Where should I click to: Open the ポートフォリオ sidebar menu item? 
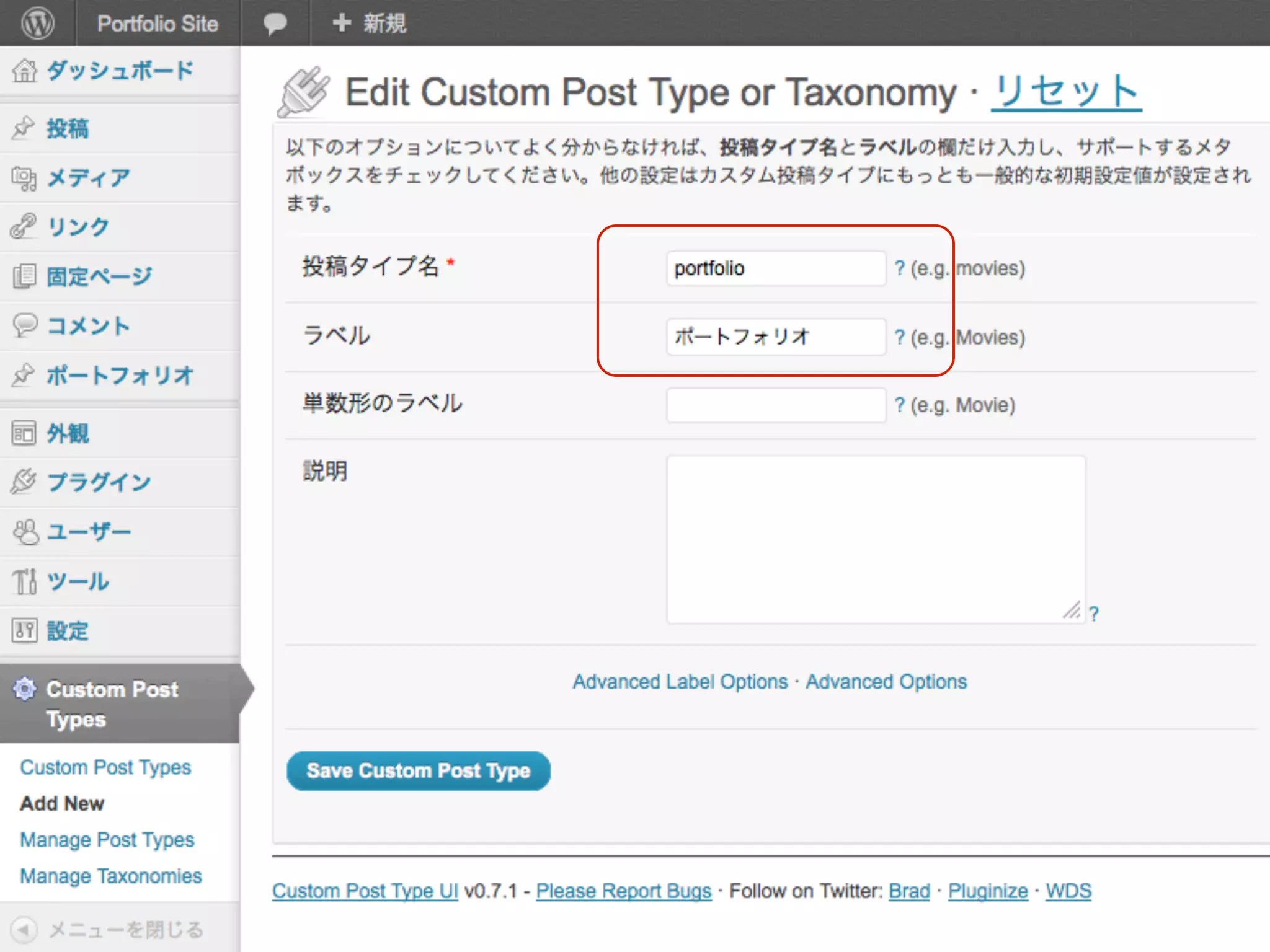click(120, 376)
